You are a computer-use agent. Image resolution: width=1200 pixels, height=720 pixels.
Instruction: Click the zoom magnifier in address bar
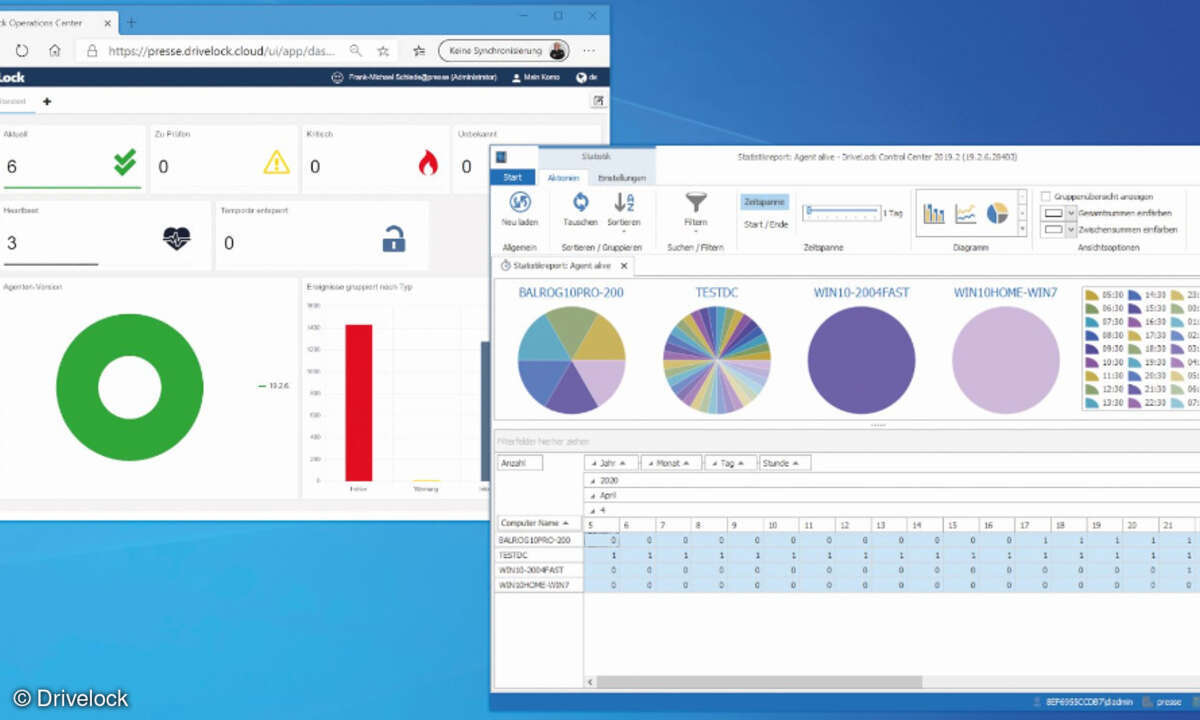(x=356, y=50)
